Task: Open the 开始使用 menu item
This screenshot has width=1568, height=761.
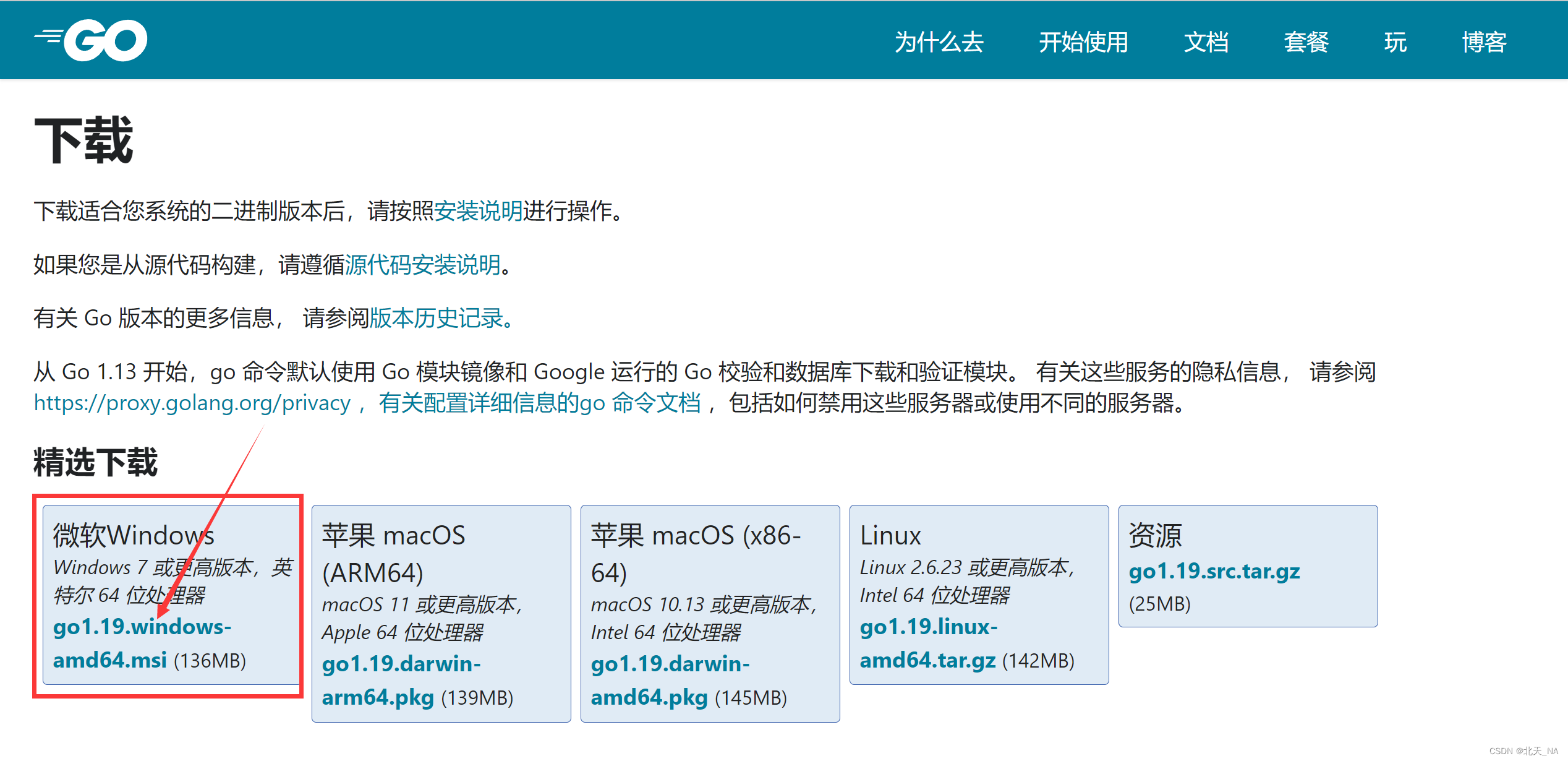Action: pos(1083,42)
